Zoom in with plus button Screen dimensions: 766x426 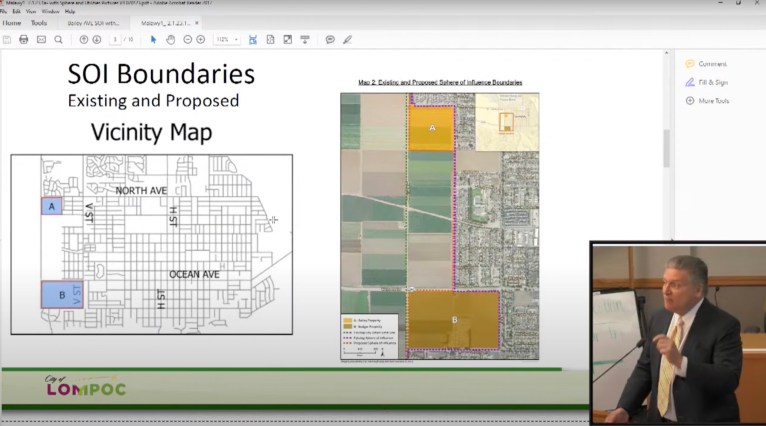[201, 39]
